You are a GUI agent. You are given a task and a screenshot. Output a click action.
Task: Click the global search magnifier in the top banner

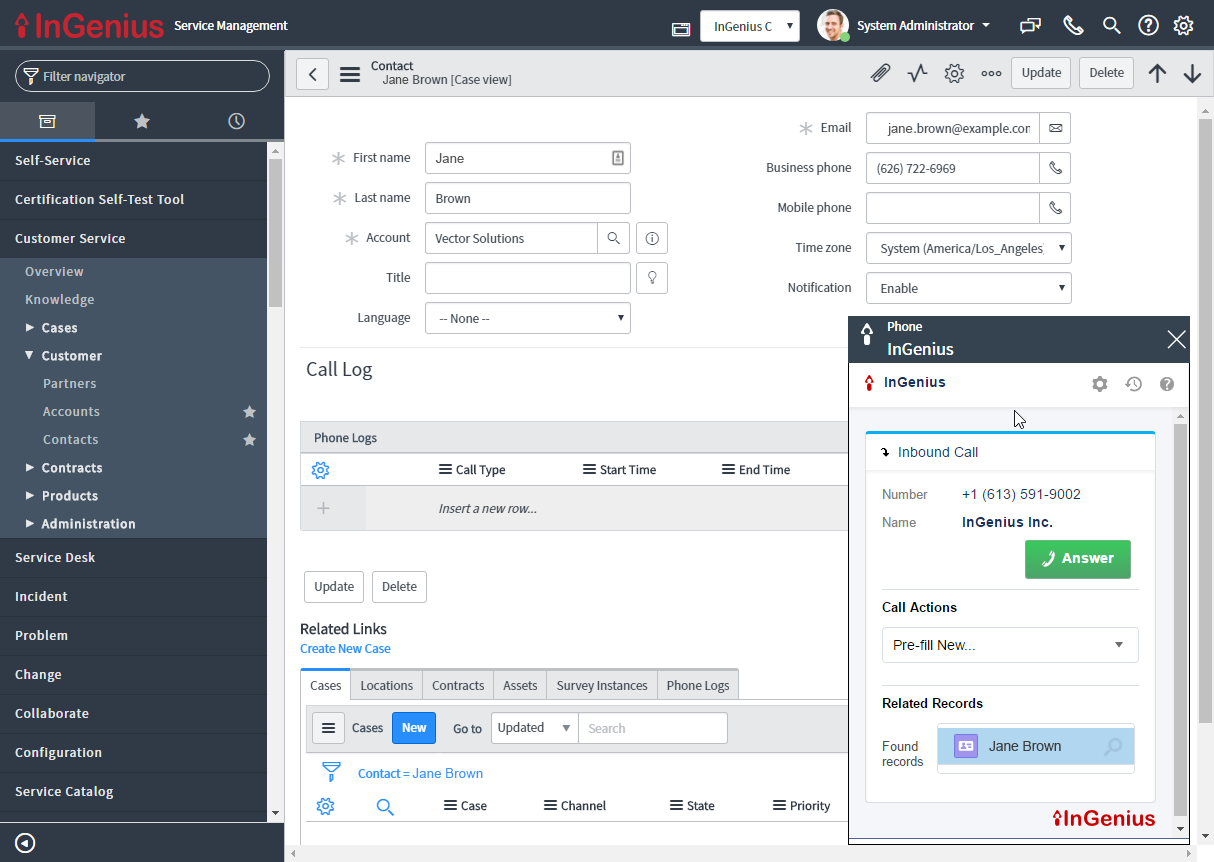(1111, 25)
